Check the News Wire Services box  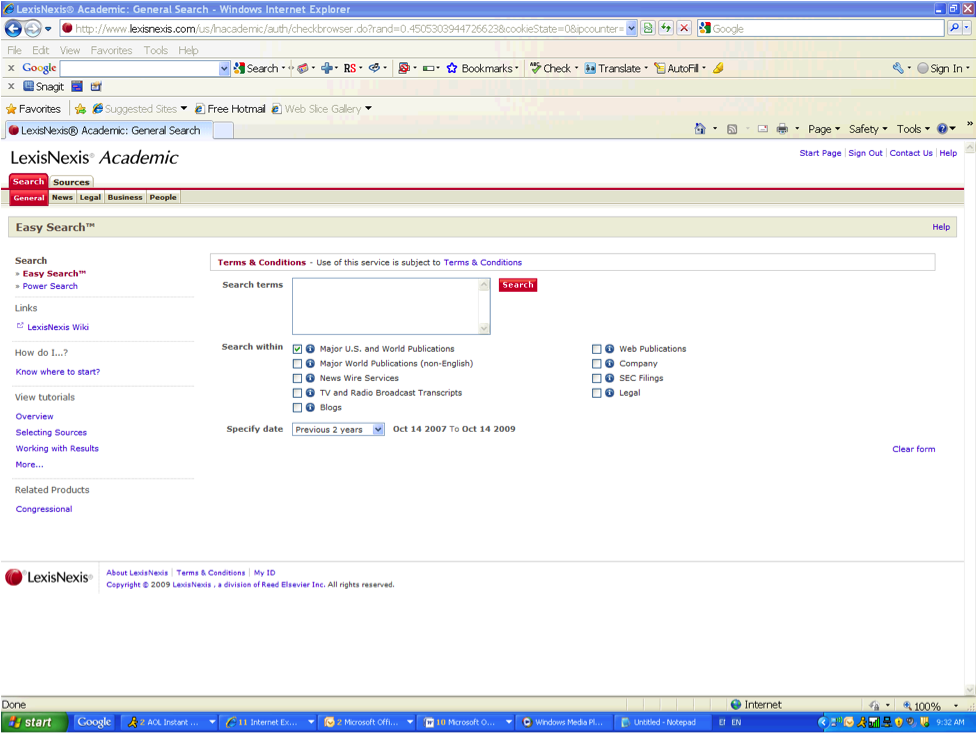(297, 378)
